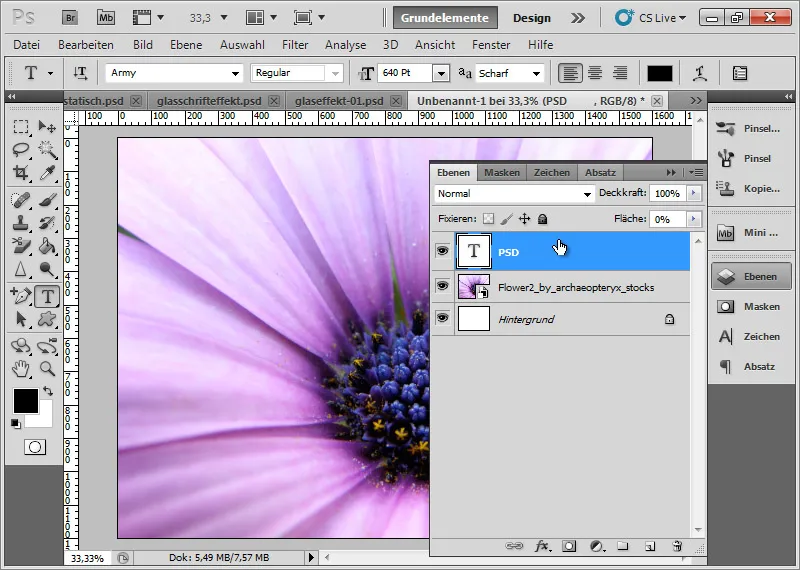This screenshot has height=570, width=800.
Task: Switch to the glasschrifteffekt.psd tab
Action: coord(209,101)
